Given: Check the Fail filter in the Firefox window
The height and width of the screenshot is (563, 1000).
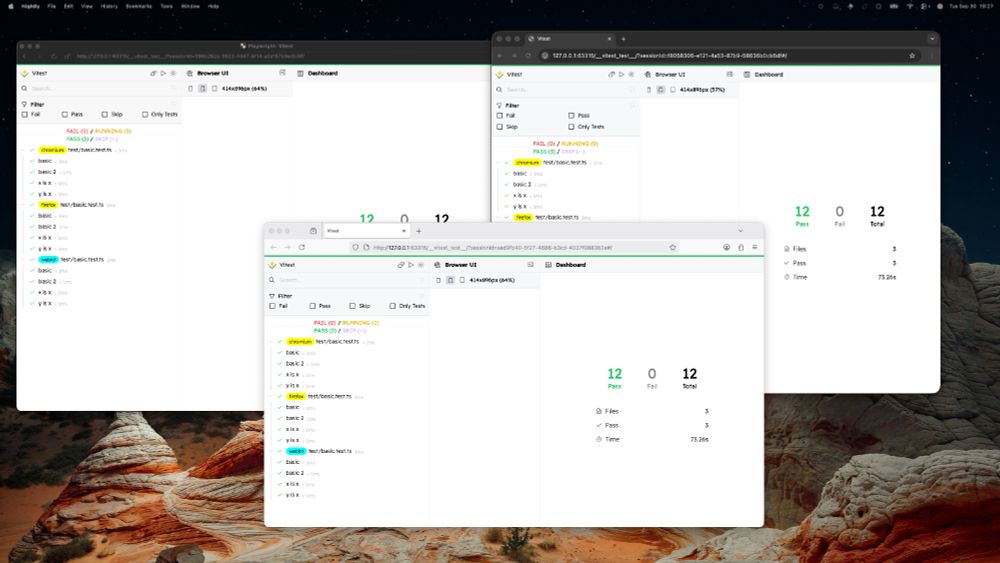Looking at the screenshot, I should point(273,306).
